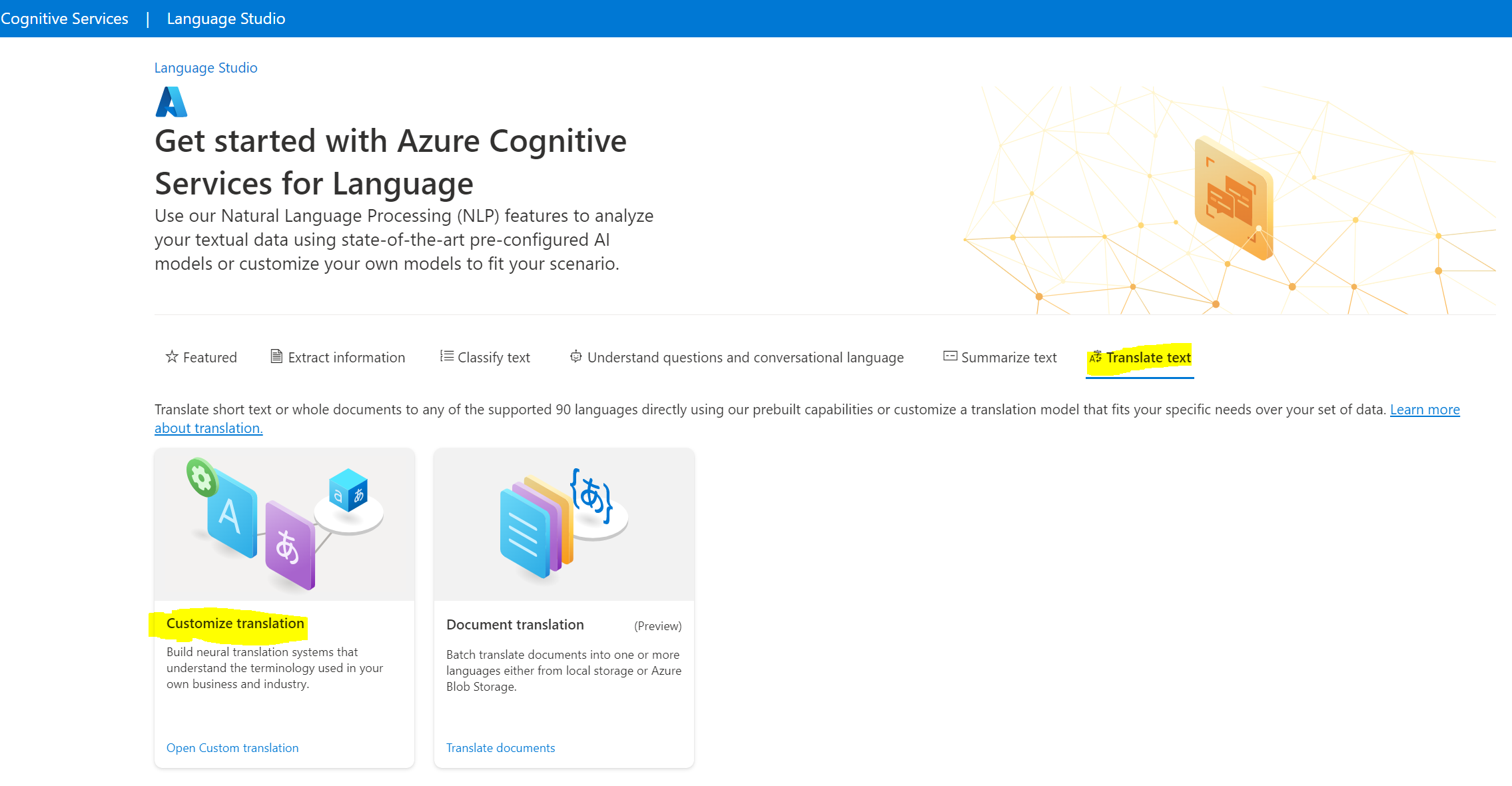Click Cognitive Services in header bar

tap(65, 19)
